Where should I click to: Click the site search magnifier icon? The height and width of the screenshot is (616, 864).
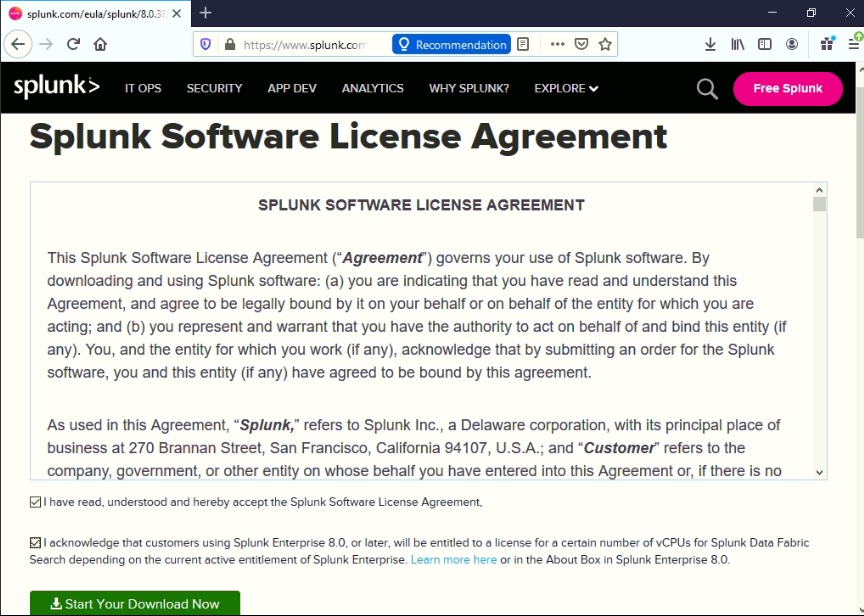(x=707, y=89)
